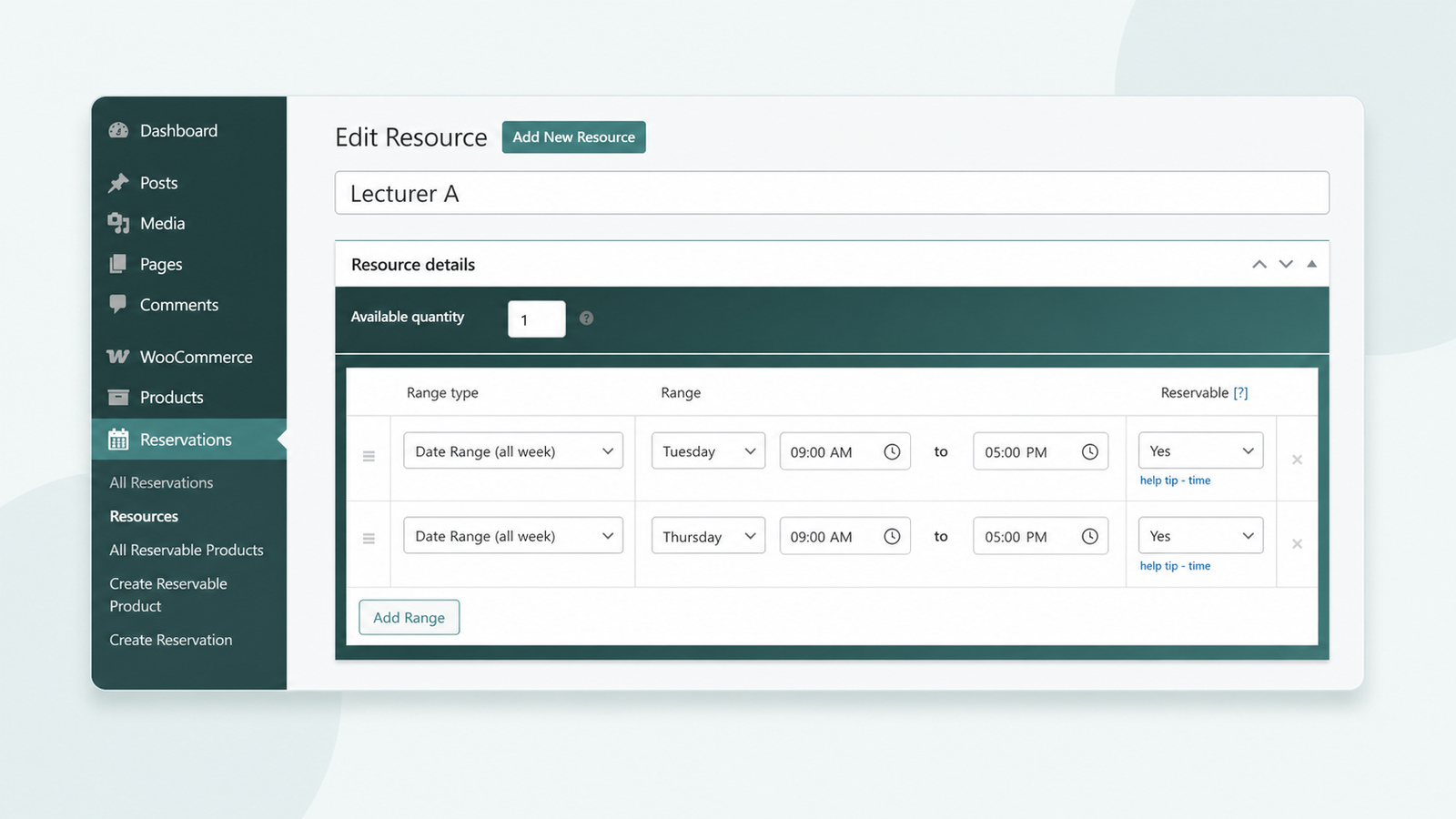Click the Comments bubble icon
Screen dimensions: 1456x819
point(118,304)
